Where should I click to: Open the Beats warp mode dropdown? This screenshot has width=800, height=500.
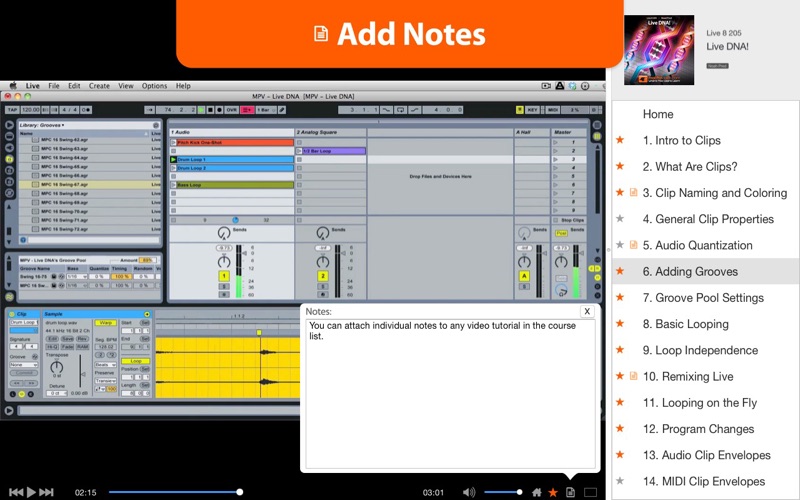(x=105, y=365)
